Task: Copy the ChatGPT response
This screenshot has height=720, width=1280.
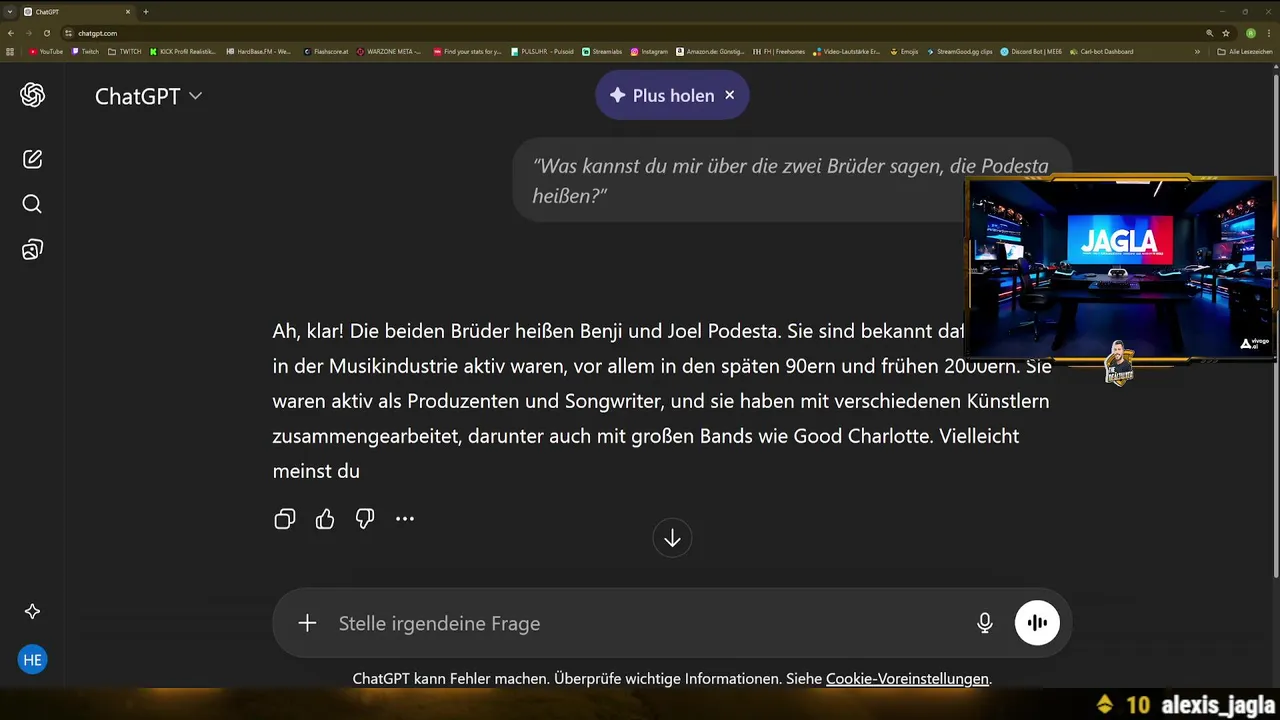Action: coord(285,519)
